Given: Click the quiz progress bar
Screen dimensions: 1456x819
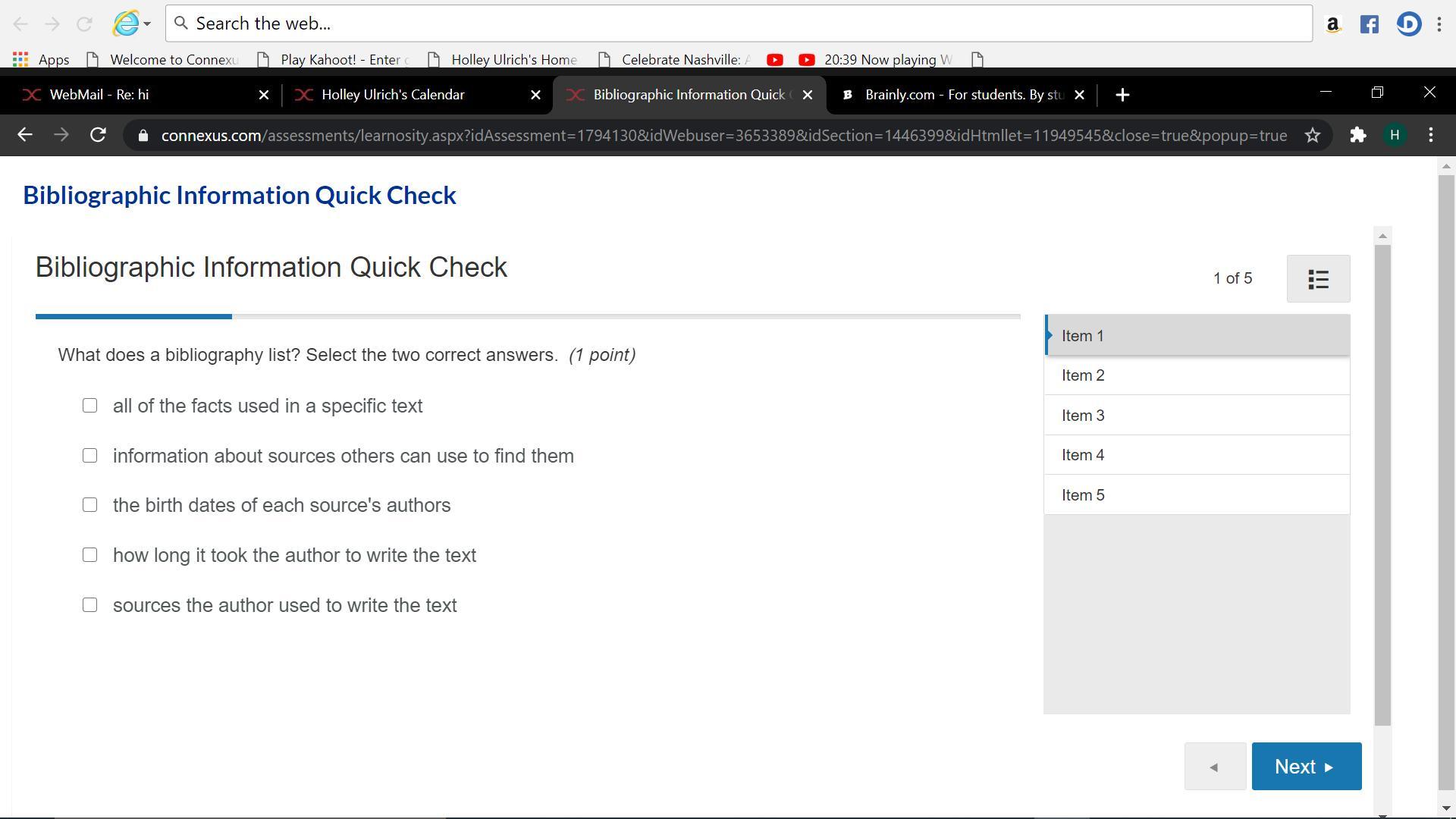Looking at the screenshot, I should 527,316.
